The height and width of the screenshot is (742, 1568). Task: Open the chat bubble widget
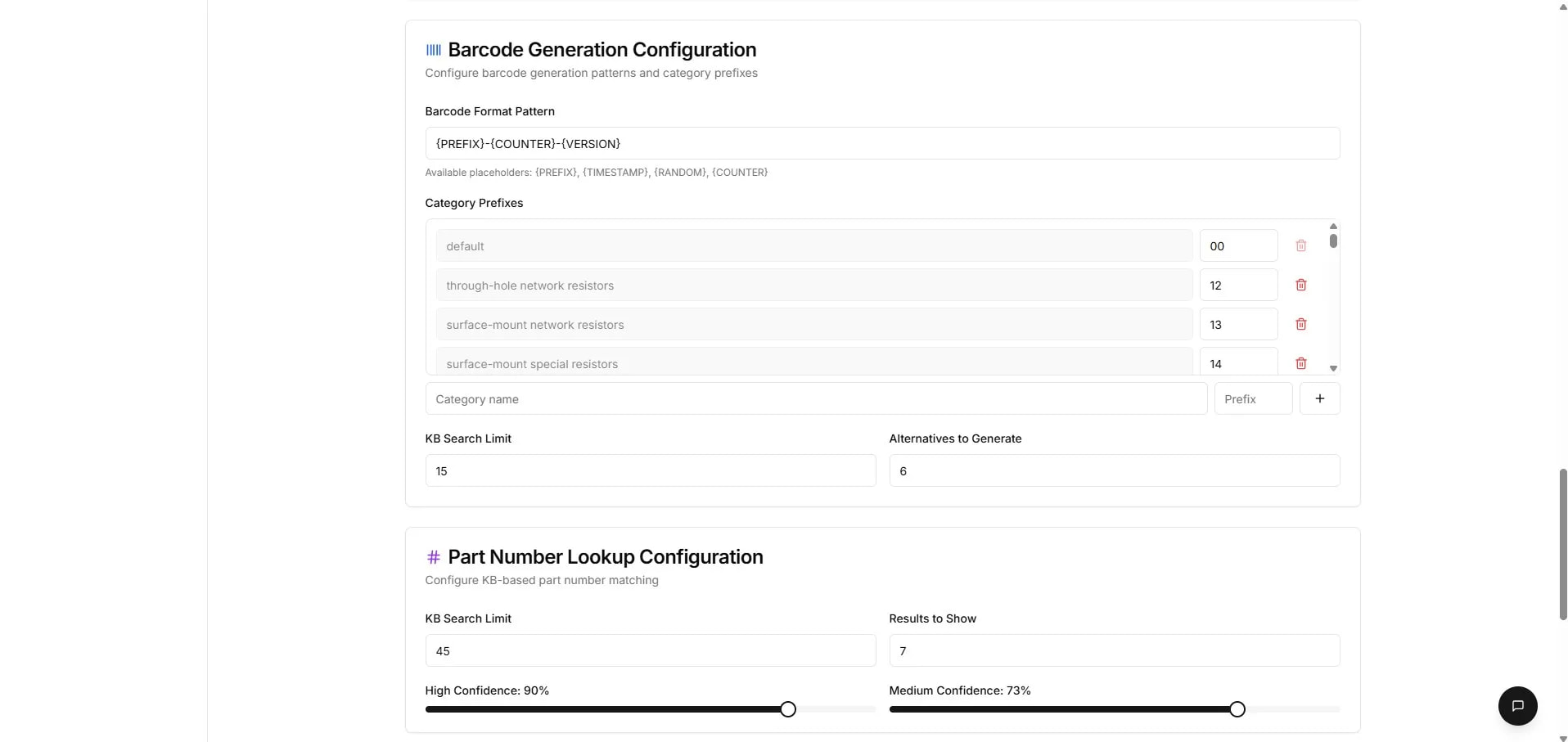pyautogui.click(x=1517, y=705)
